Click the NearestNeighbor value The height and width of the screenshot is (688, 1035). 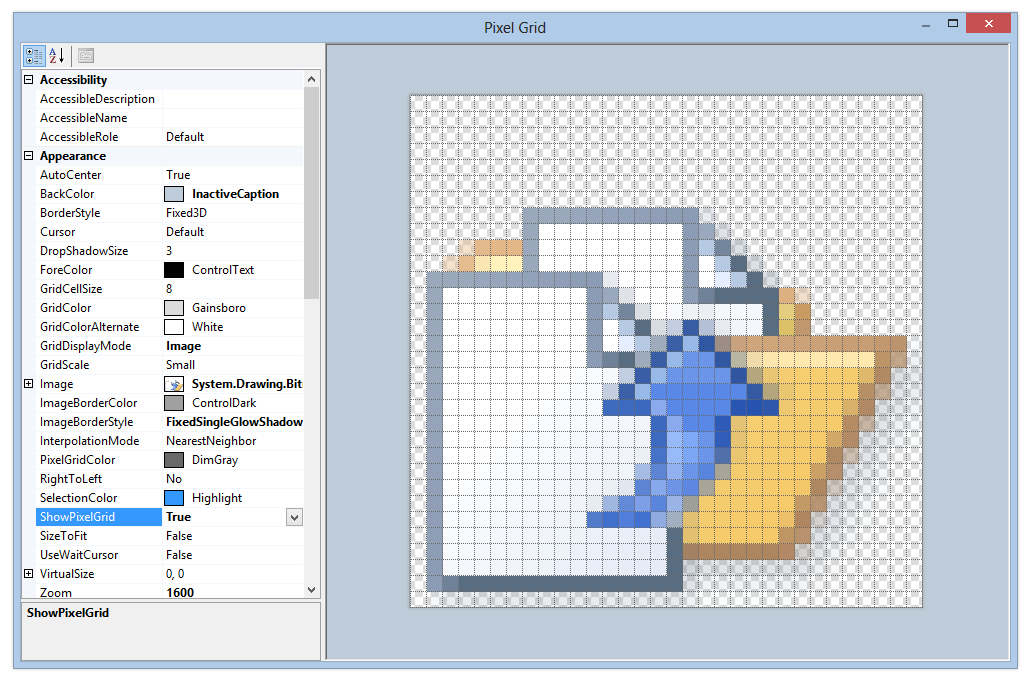211,441
